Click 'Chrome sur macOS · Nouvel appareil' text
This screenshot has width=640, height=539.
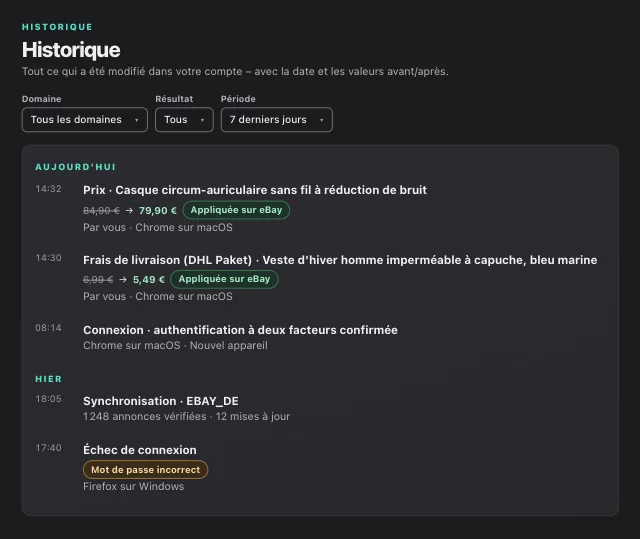(176, 346)
